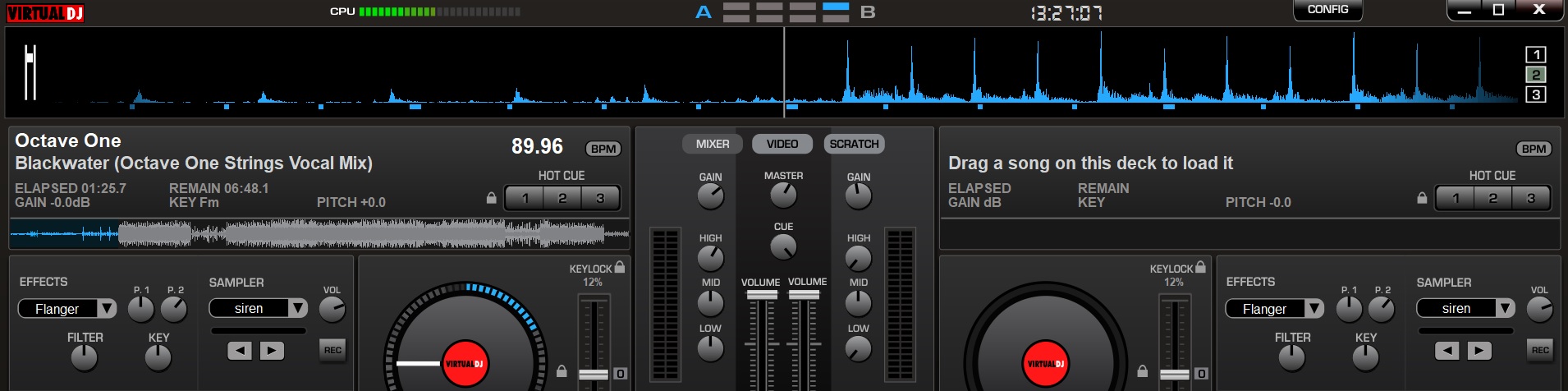Open the CONFIG settings
Viewport: 1568px width, 391px height.
pyautogui.click(x=1327, y=10)
